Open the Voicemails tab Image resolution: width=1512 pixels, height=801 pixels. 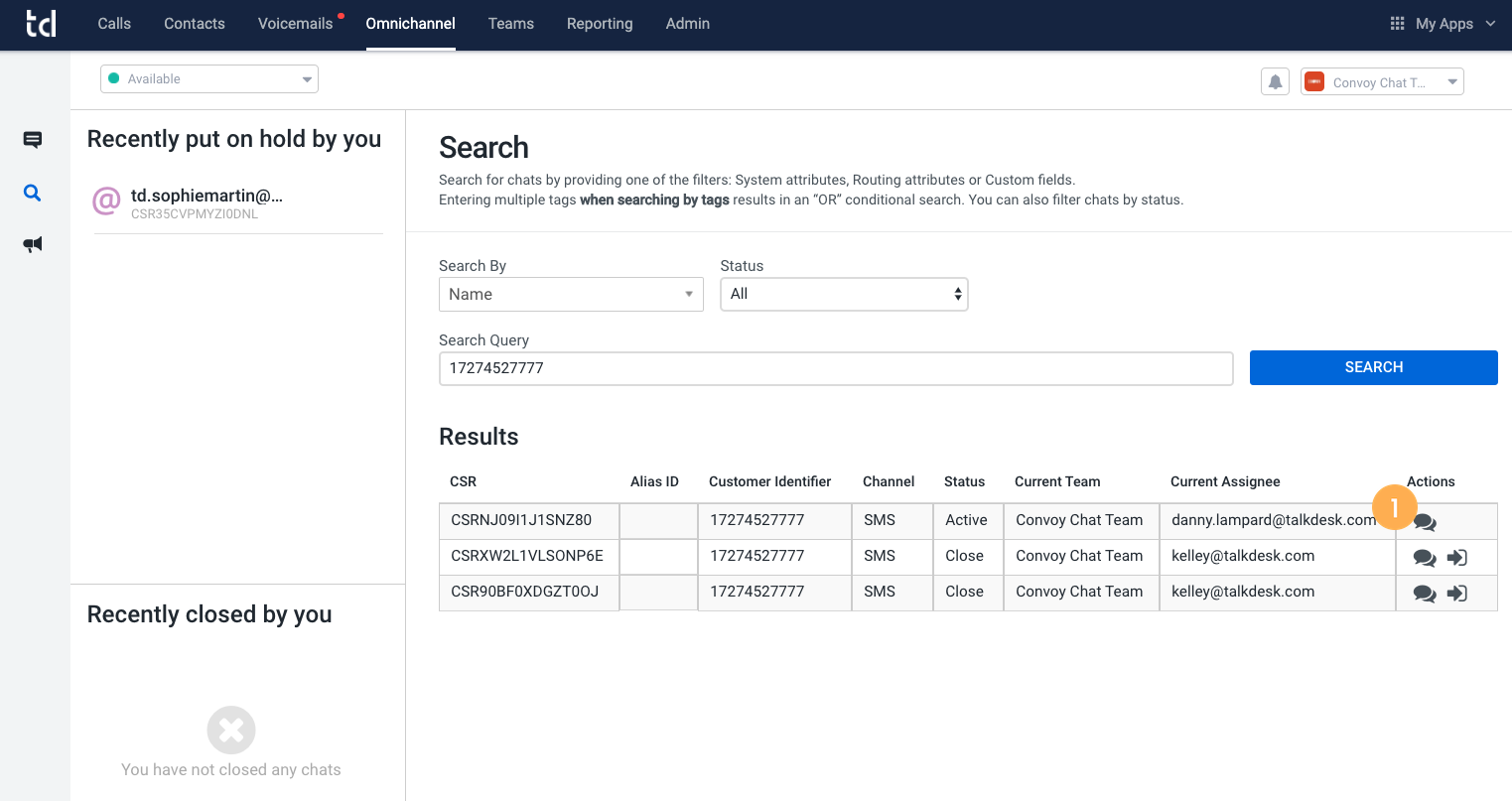pyautogui.click(x=296, y=23)
